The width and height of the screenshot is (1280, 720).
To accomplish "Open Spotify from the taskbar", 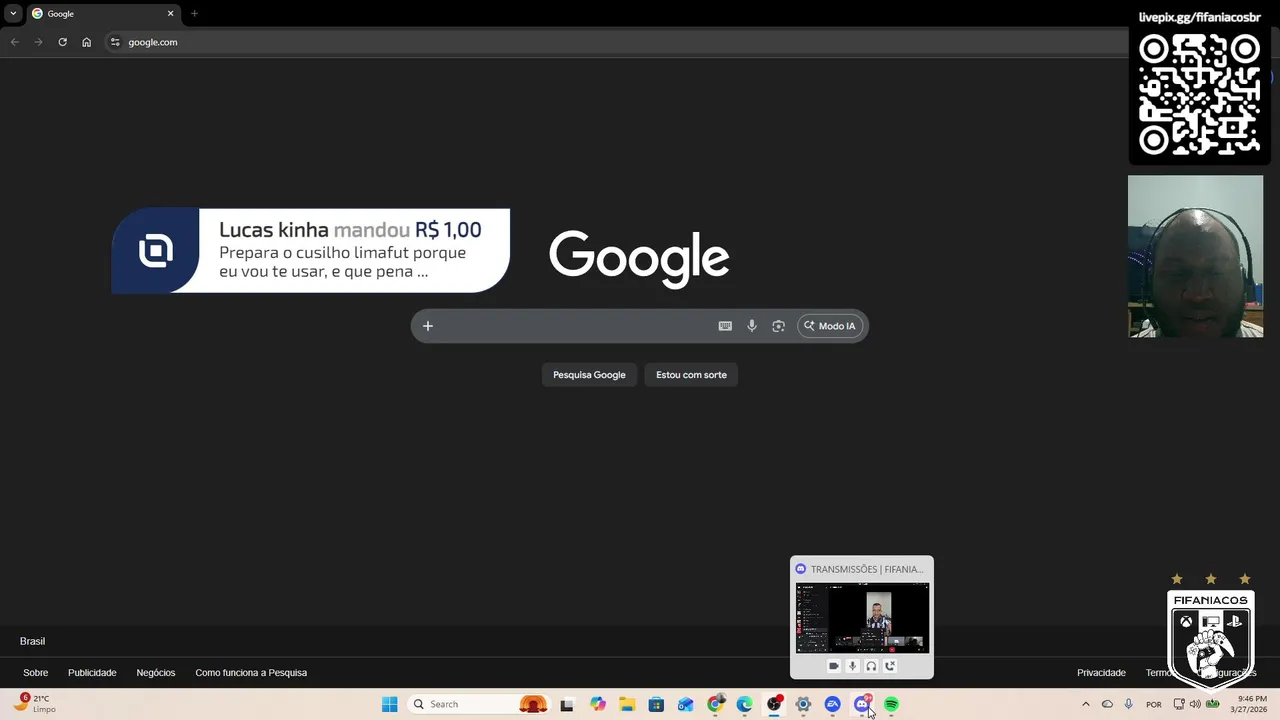I will pyautogui.click(x=891, y=704).
